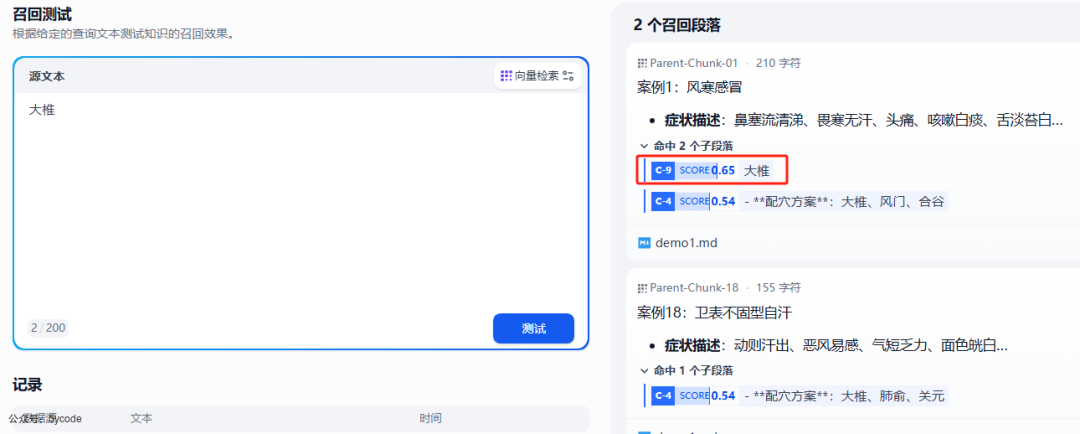The width and height of the screenshot is (1080, 434).
Task: Click the markdown file icon beside demo1.md
Action: 645,243
